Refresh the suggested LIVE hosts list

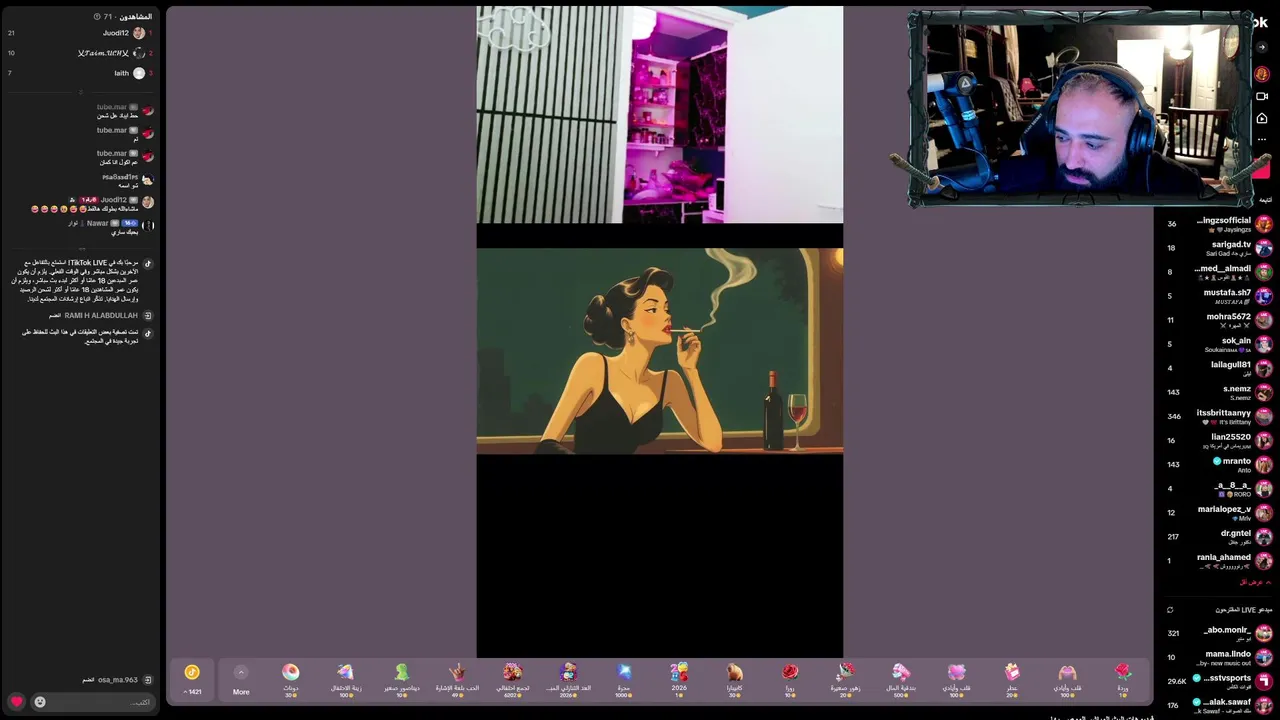[1169, 609]
